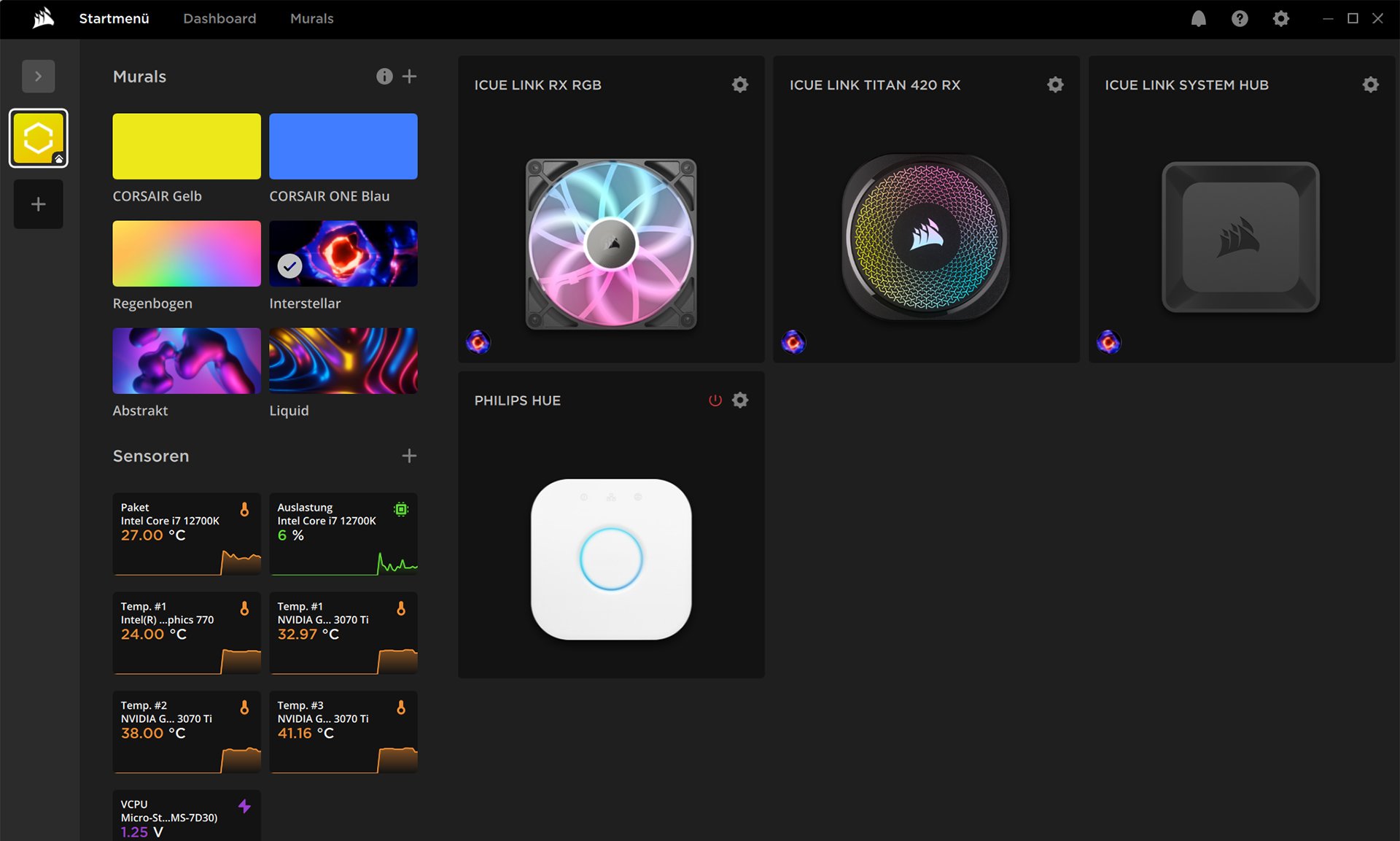The image size is (1400, 841).
Task: Click the Murals info icon
Action: click(x=384, y=77)
